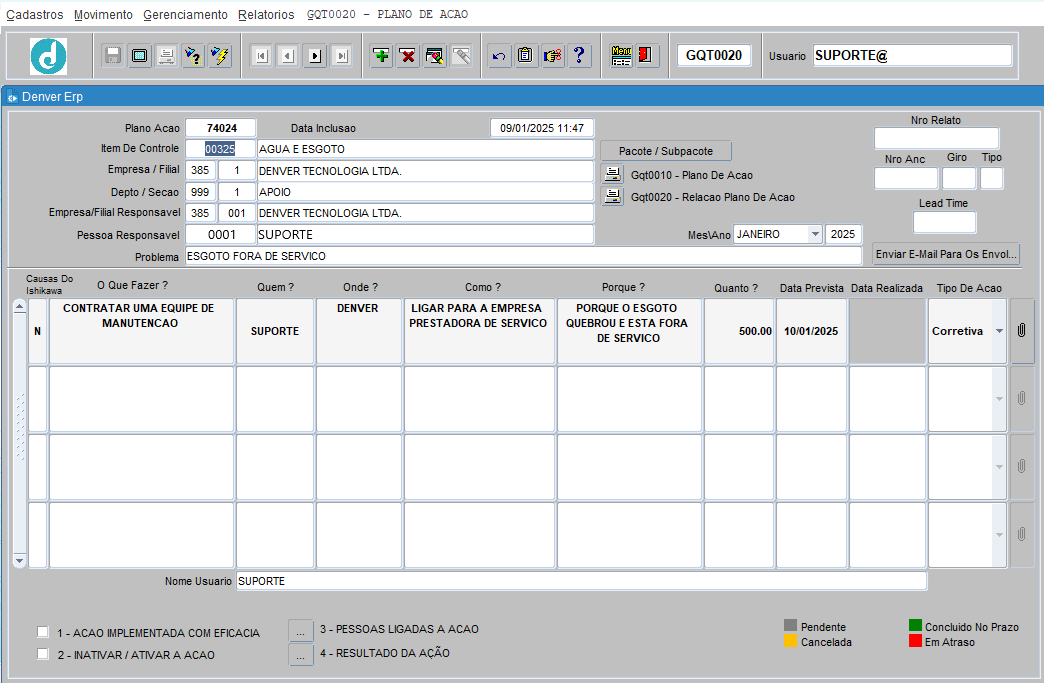Screen dimensions: 1044x683
Task: Check Acao Implementada Com Eficacia box
Action: (43, 632)
